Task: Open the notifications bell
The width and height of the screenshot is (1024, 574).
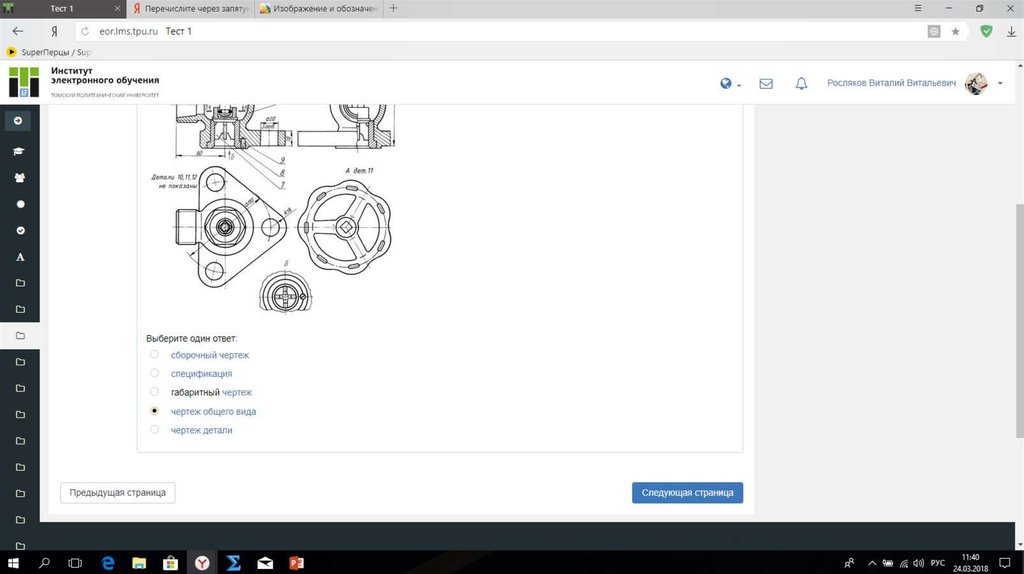Action: pos(801,84)
